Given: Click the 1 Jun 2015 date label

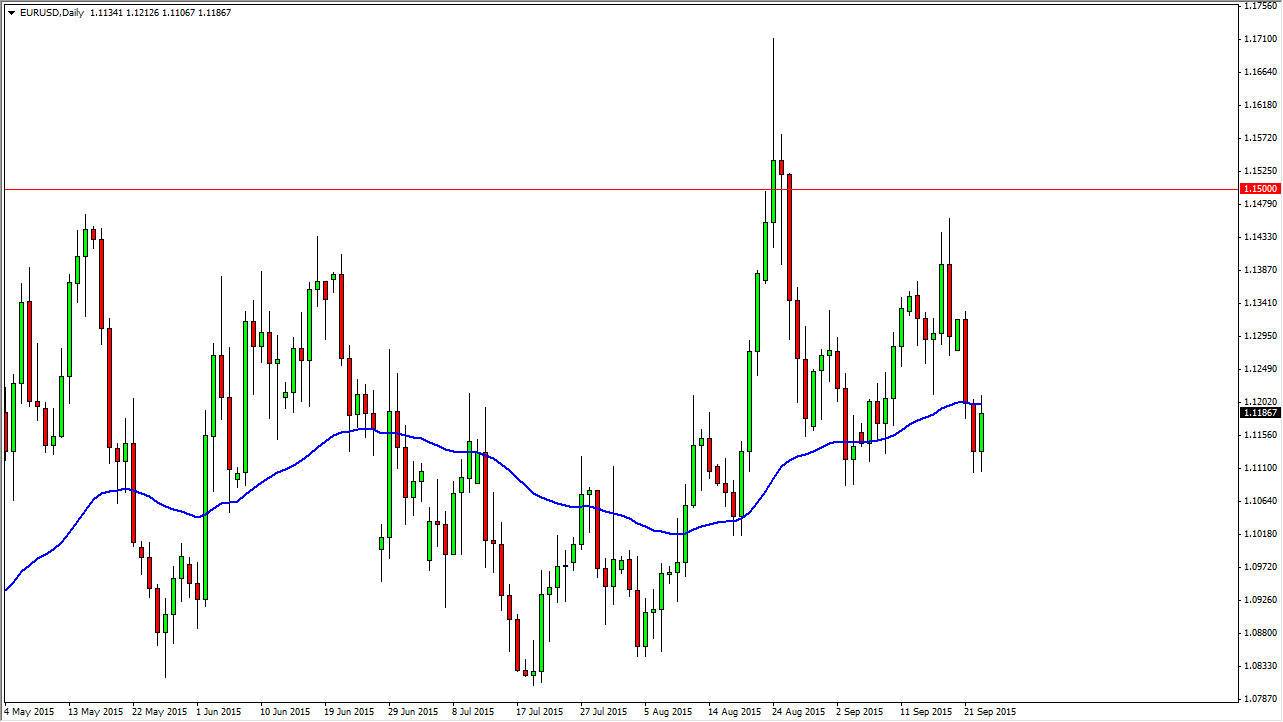Looking at the screenshot, I should tap(219, 712).
